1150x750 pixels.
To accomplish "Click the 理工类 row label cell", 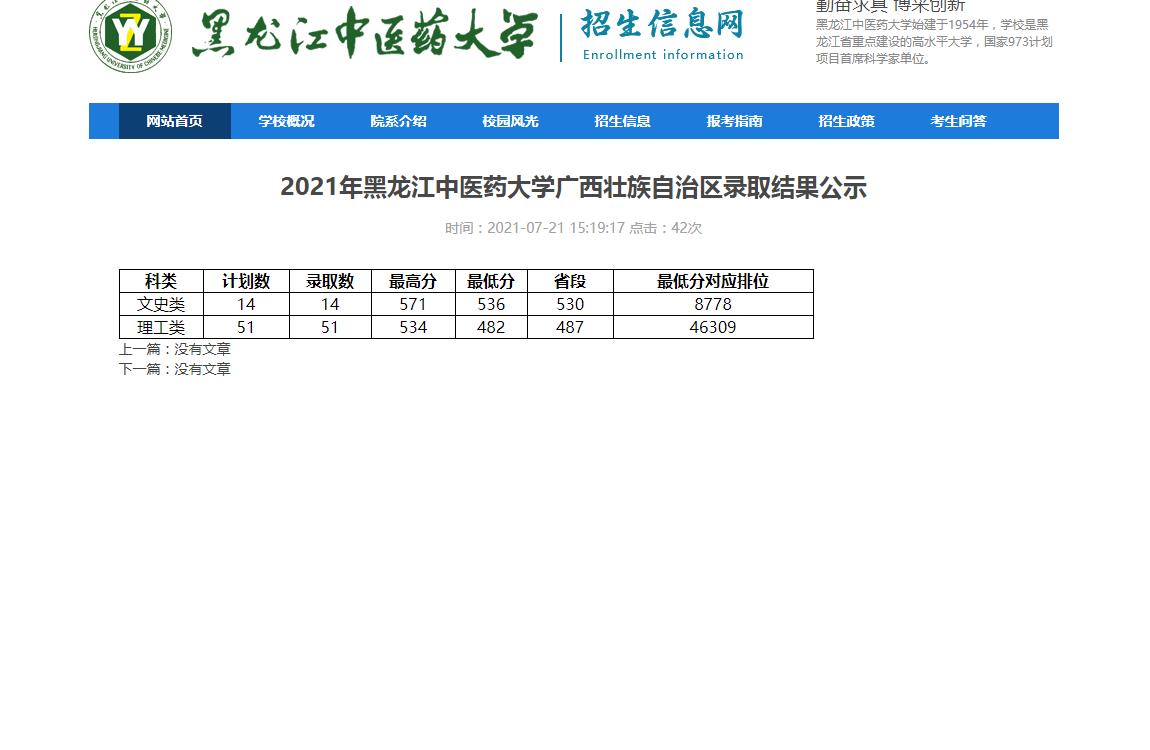I will [x=161, y=327].
